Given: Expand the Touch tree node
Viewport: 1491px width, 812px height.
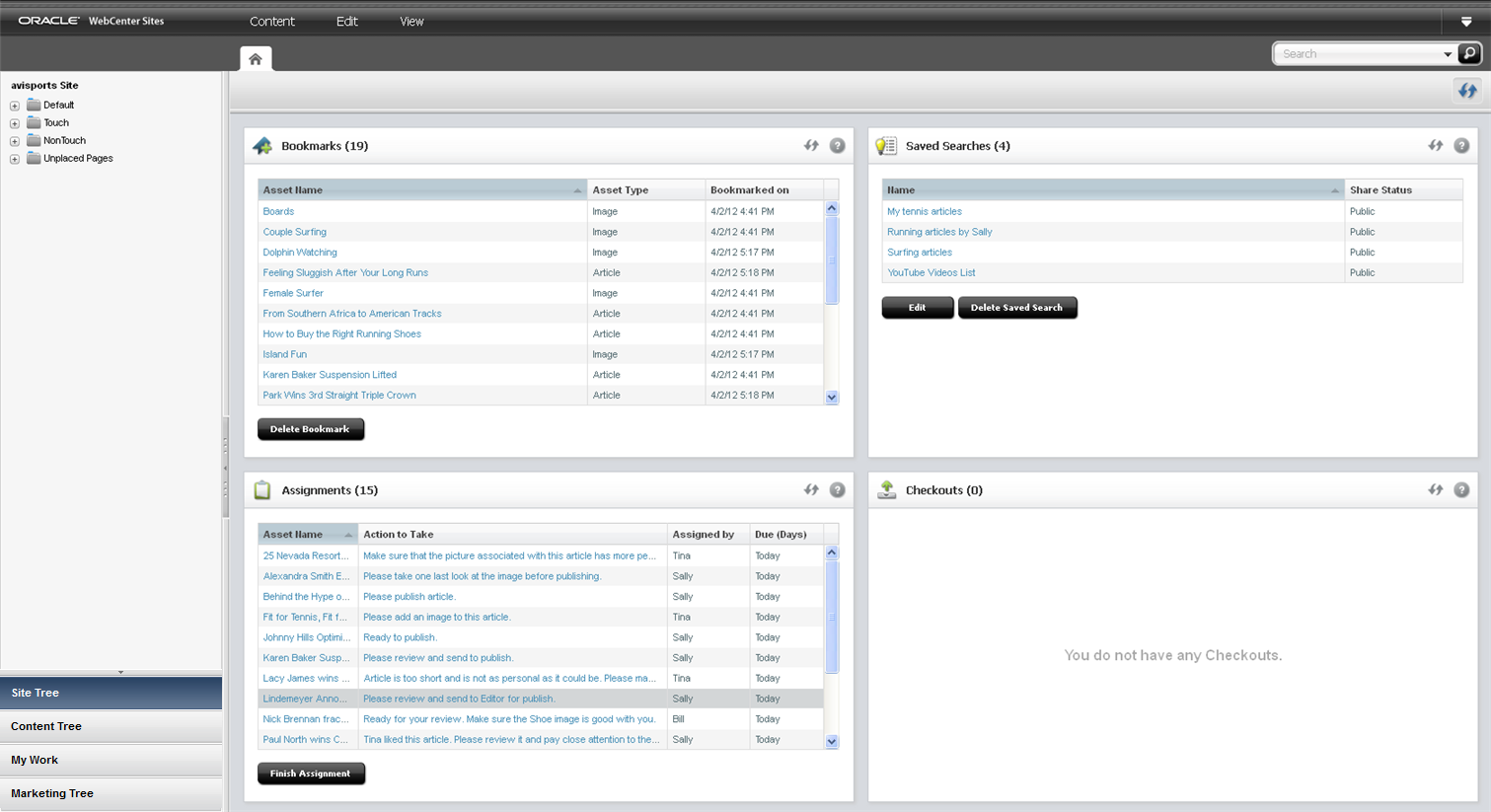Looking at the screenshot, I should [x=15, y=123].
